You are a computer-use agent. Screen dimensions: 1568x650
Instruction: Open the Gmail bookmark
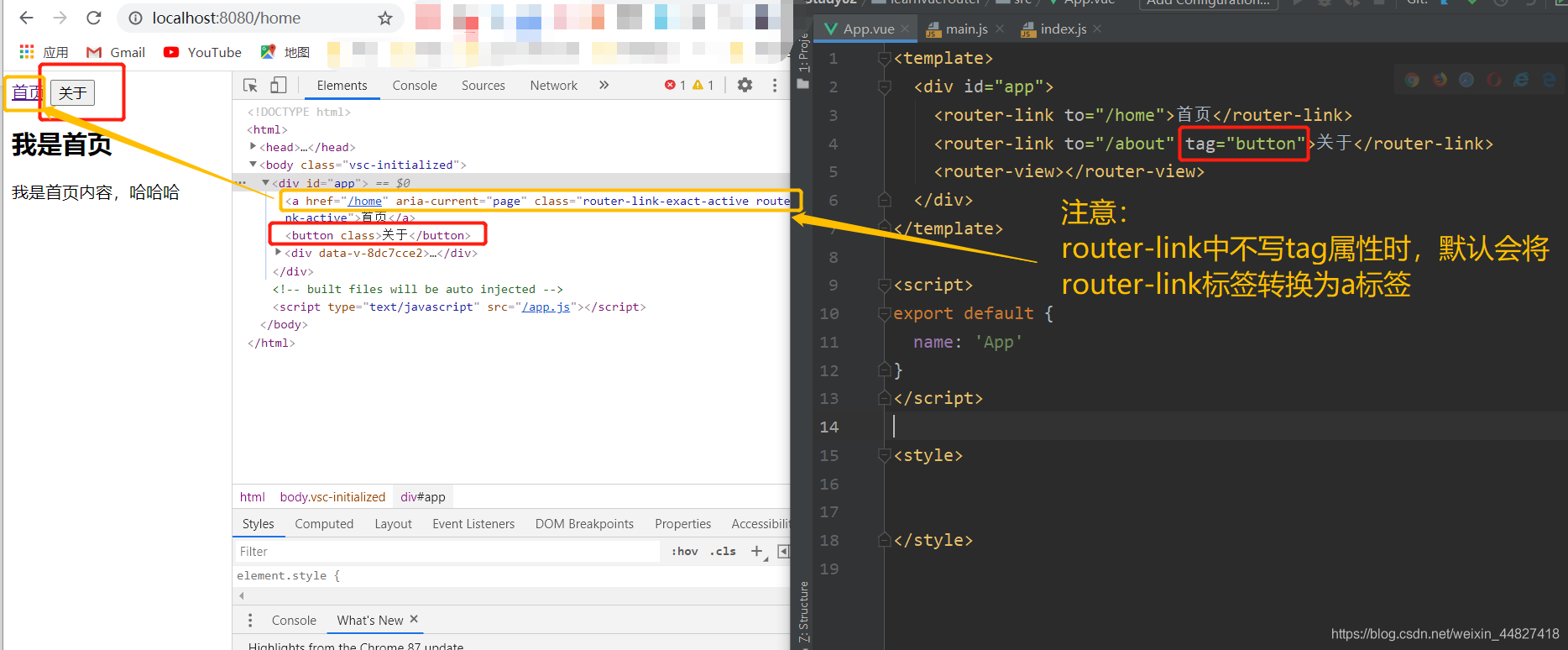[x=116, y=52]
